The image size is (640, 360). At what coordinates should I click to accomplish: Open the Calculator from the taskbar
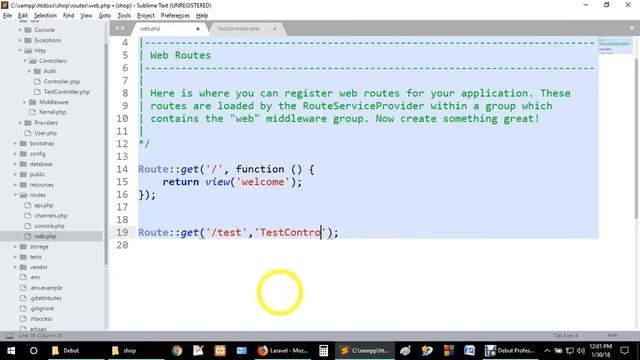[324, 351]
